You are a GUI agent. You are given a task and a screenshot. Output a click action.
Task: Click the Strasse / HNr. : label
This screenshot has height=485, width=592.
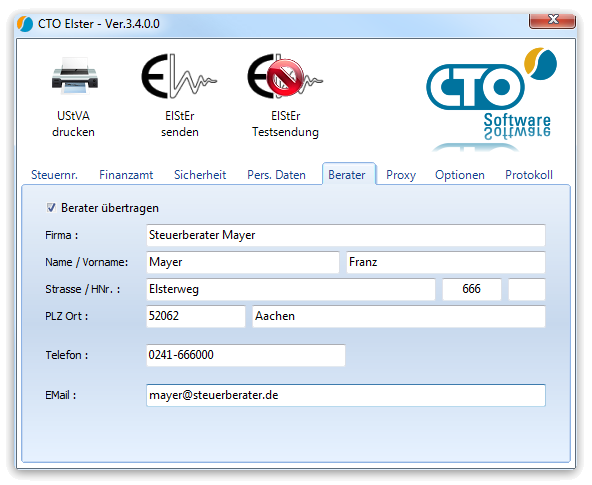click(x=83, y=289)
